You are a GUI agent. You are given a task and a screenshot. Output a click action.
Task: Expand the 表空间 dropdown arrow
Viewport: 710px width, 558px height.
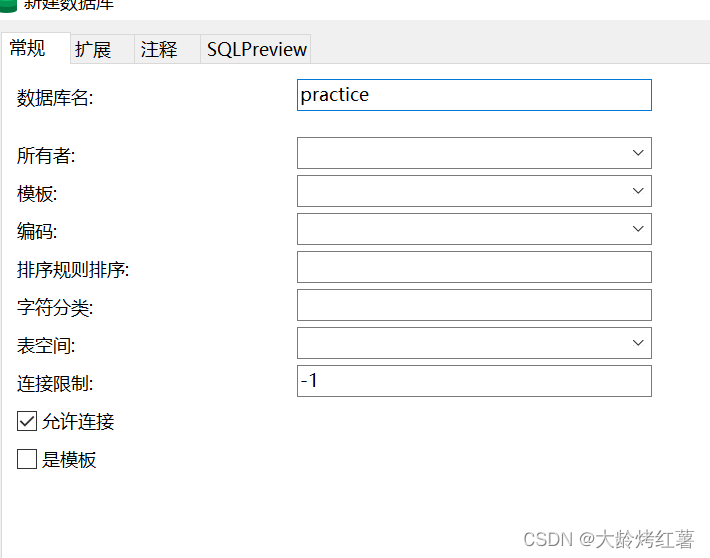click(638, 343)
